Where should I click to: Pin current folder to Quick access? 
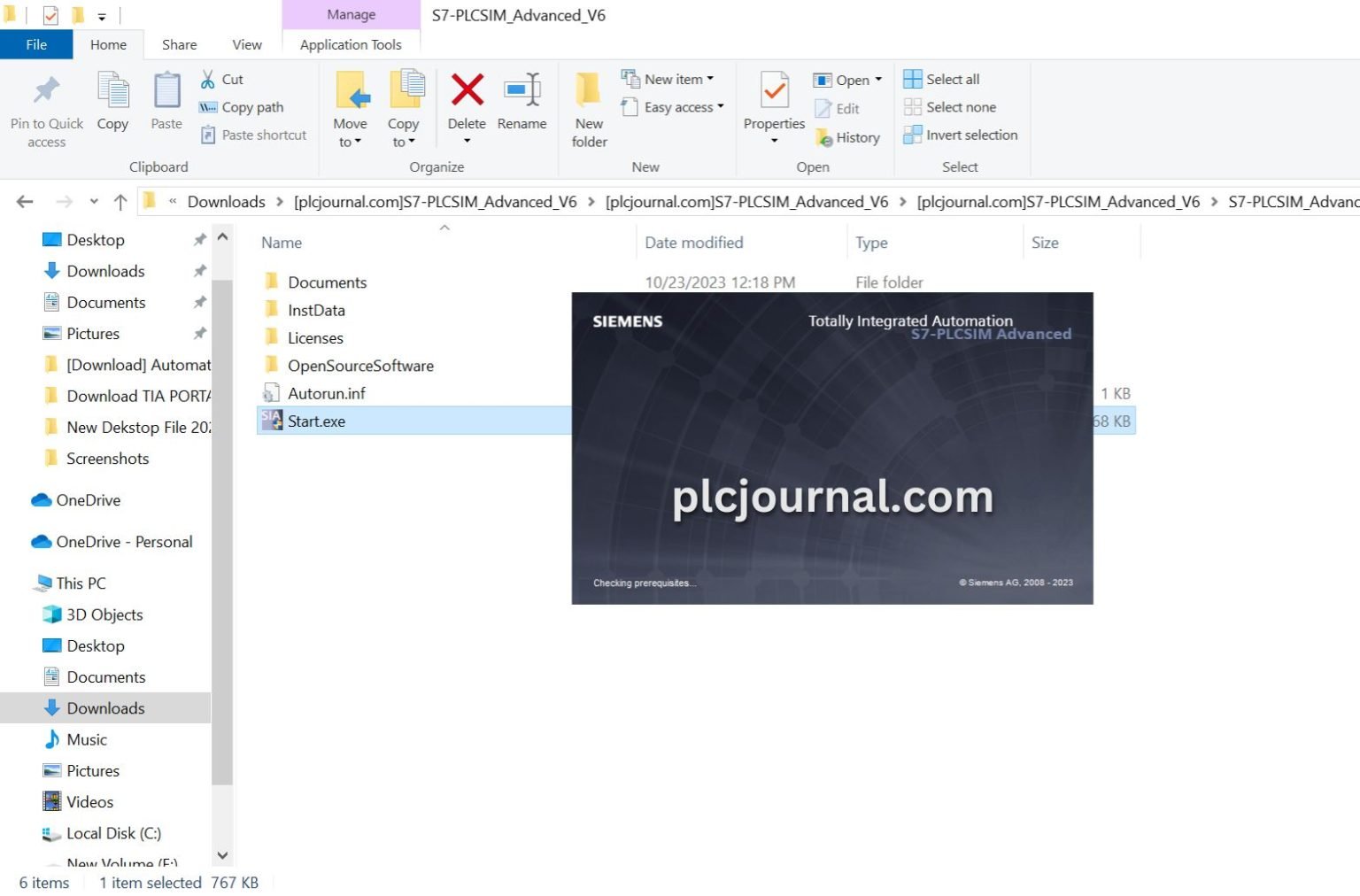point(45,104)
